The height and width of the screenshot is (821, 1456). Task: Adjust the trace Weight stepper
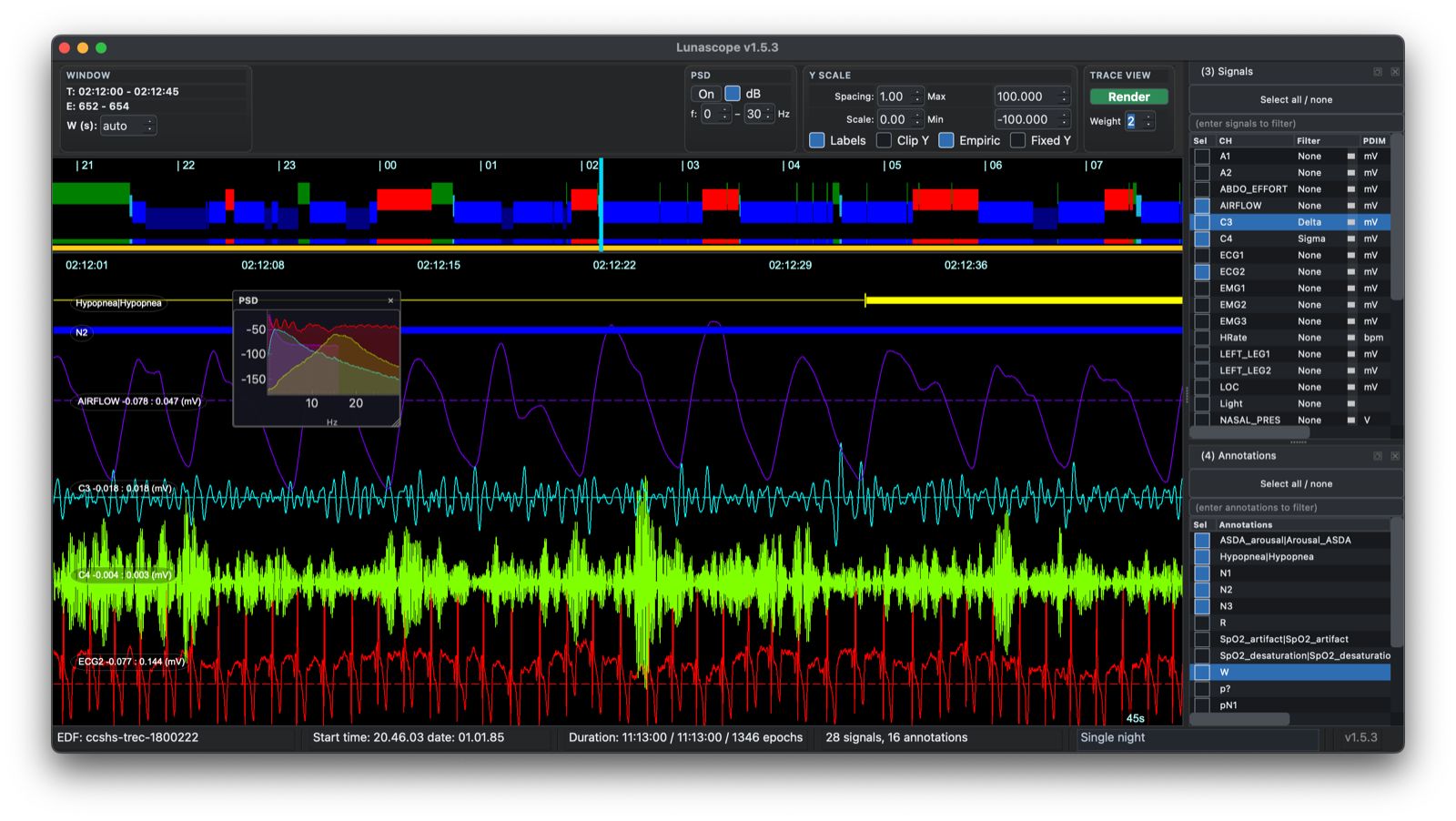(x=1148, y=121)
